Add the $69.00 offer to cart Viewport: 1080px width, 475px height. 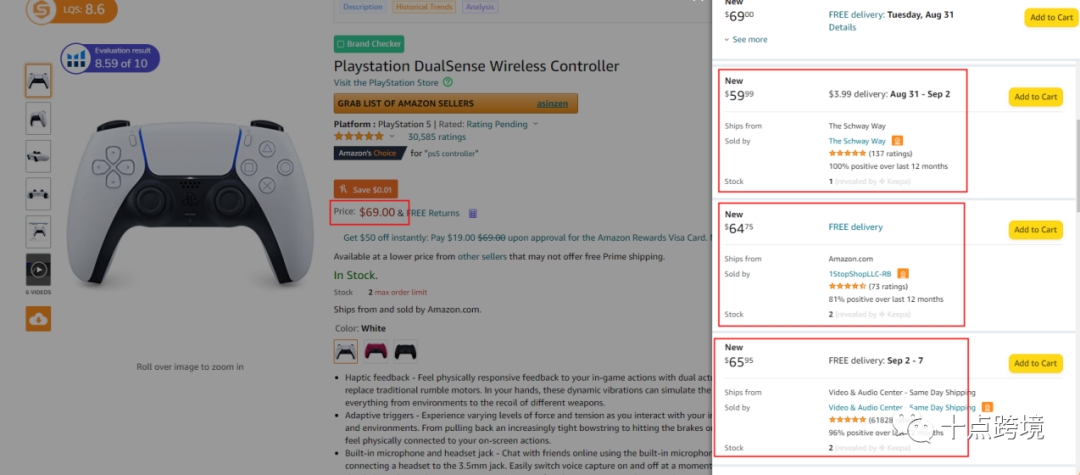1049,17
